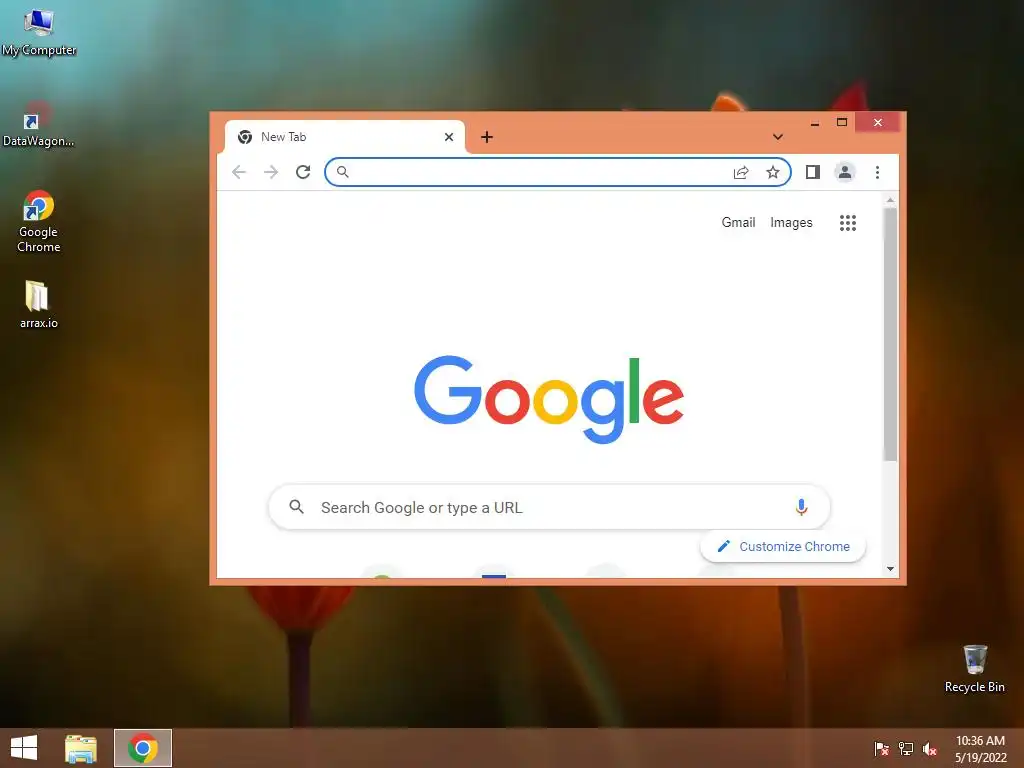This screenshot has height=768, width=1024.
Task: Open the taskbar clock and date
Action: pyautogui.click(x=980, y=748)
